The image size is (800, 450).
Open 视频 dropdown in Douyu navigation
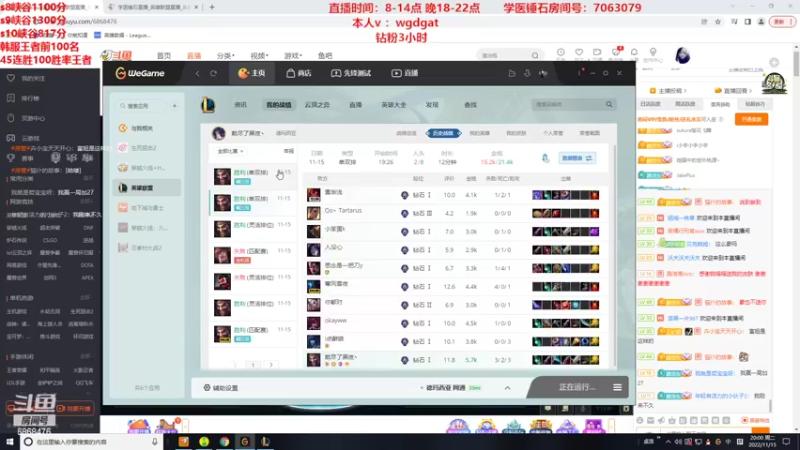259,56
